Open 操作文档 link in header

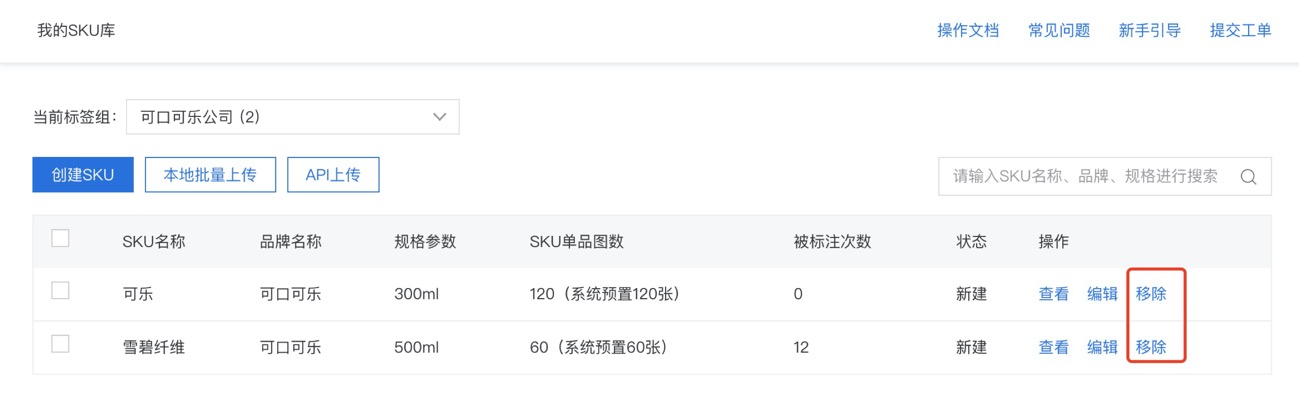pos(968,31)
